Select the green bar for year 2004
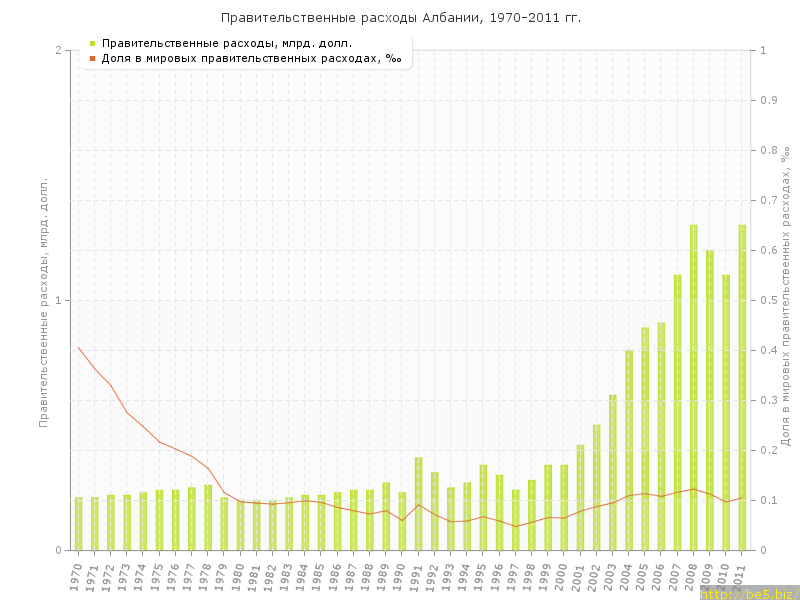 point(629,450)
